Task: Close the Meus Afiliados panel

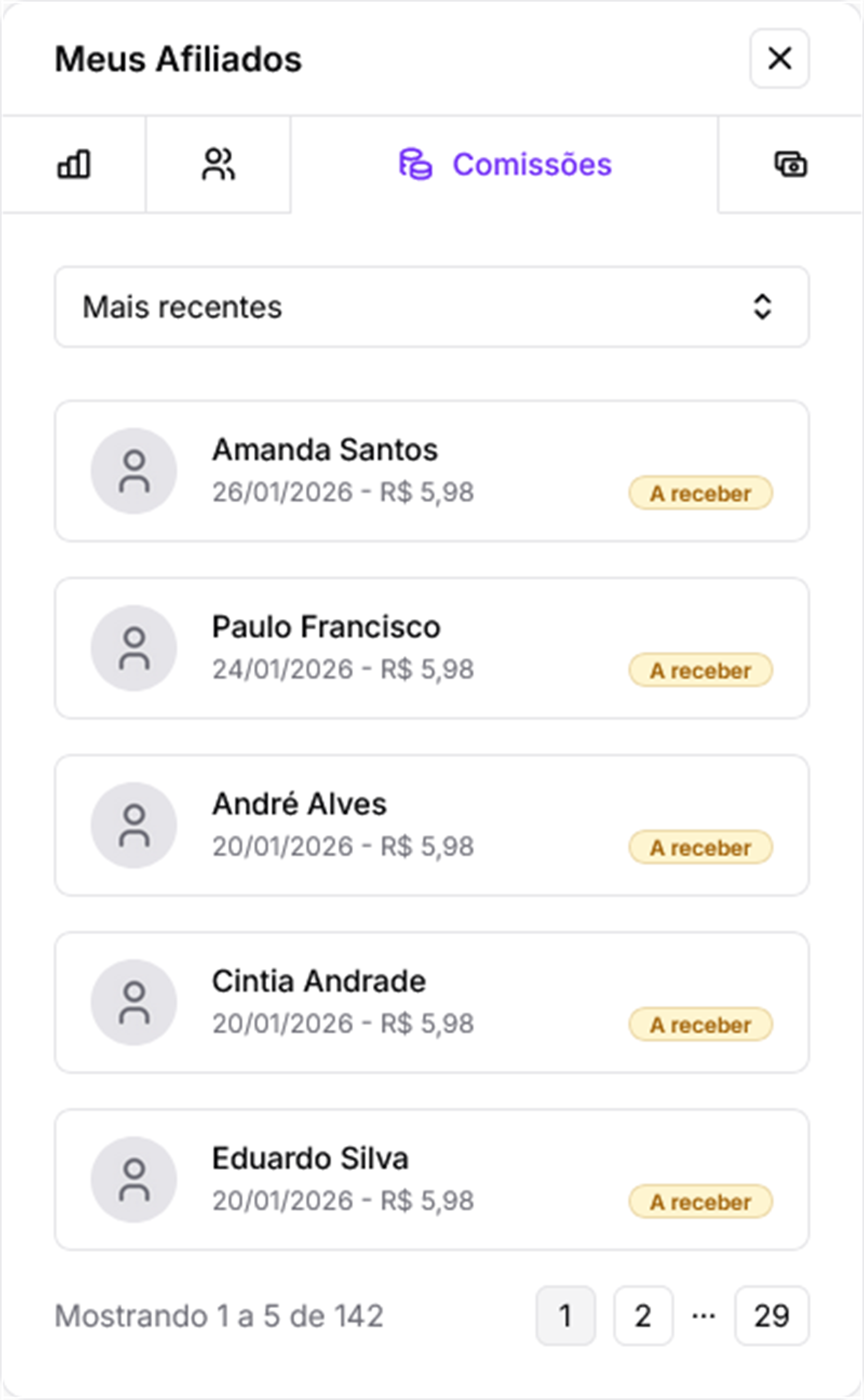Action: (779, 59)
